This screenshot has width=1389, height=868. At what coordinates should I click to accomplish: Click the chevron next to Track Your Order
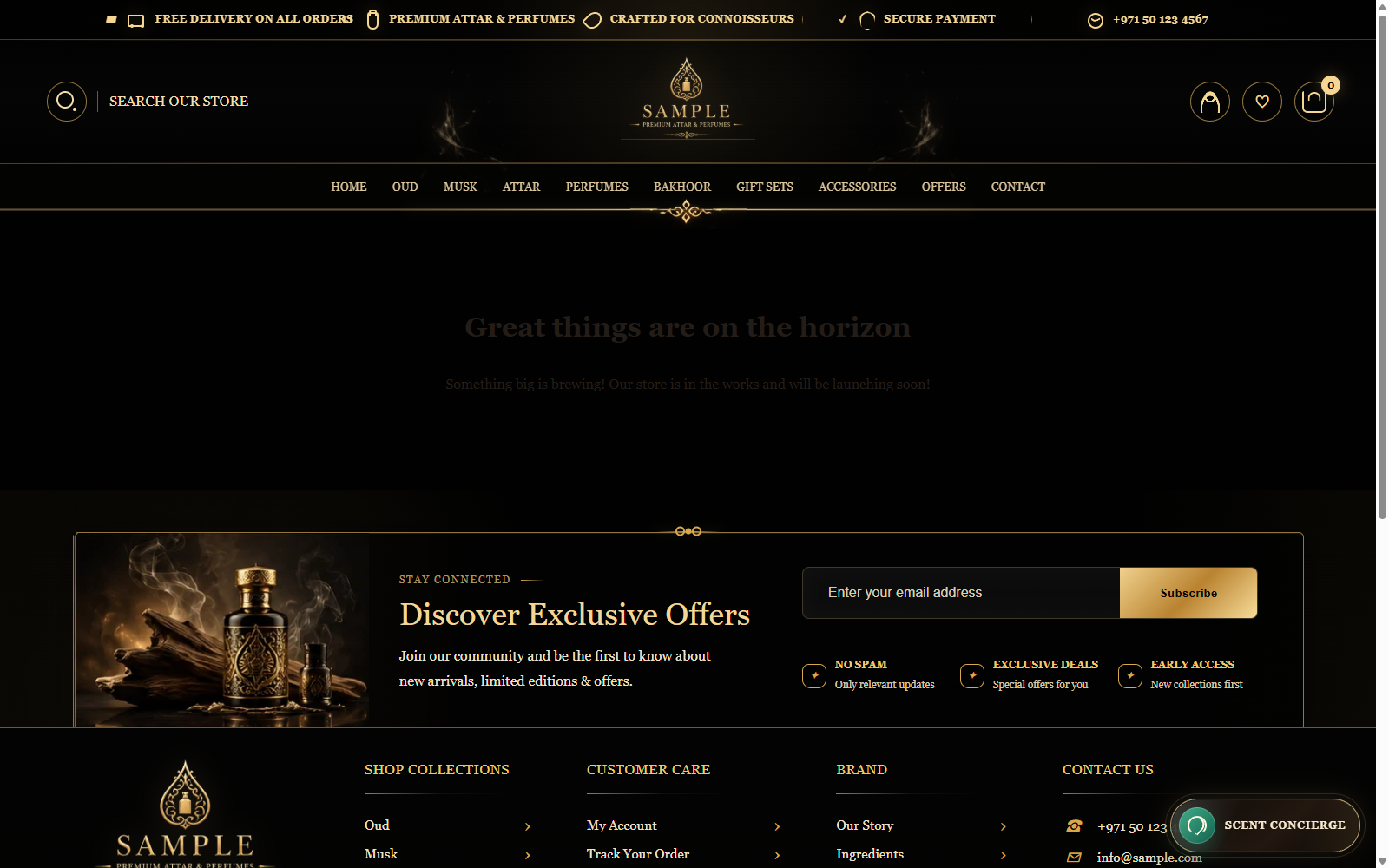click(x=777, y=855)
